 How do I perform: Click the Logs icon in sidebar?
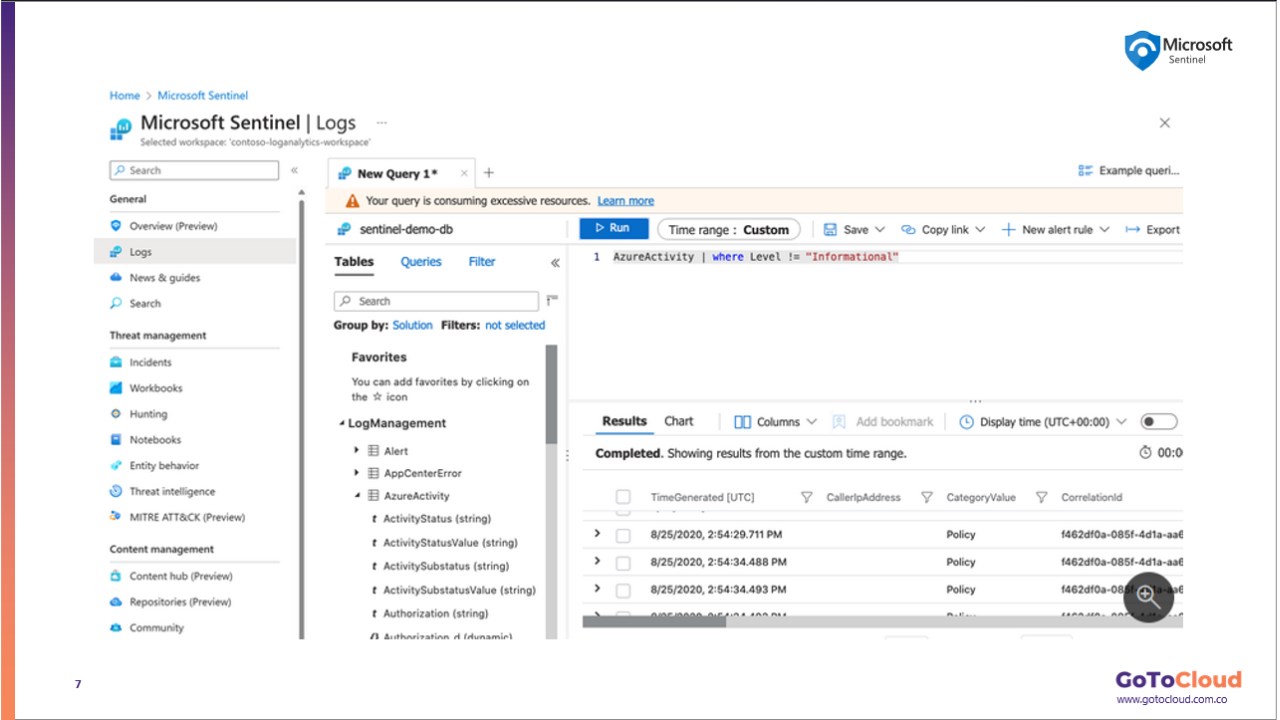116,252
